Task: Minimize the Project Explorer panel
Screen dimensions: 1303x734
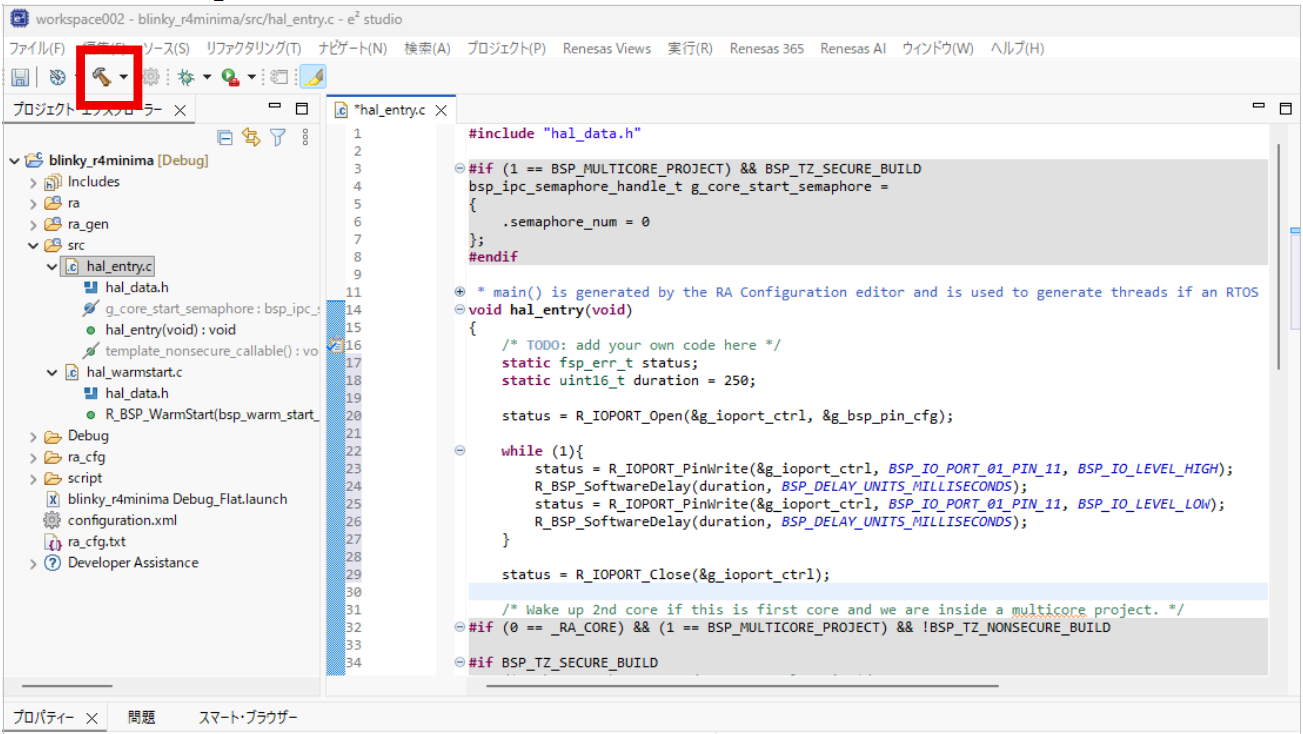Action: [x=275, y=108]
